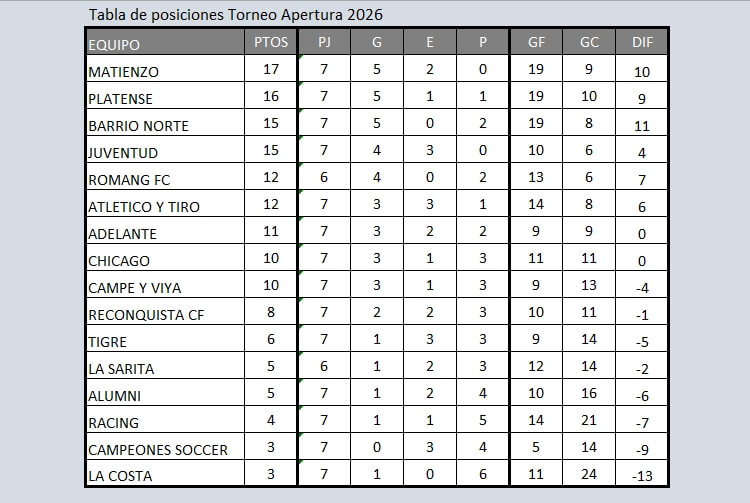Screen dimensions: 750x503
Task: Click the MATIENZO team name cell
Action: point(123,72)
